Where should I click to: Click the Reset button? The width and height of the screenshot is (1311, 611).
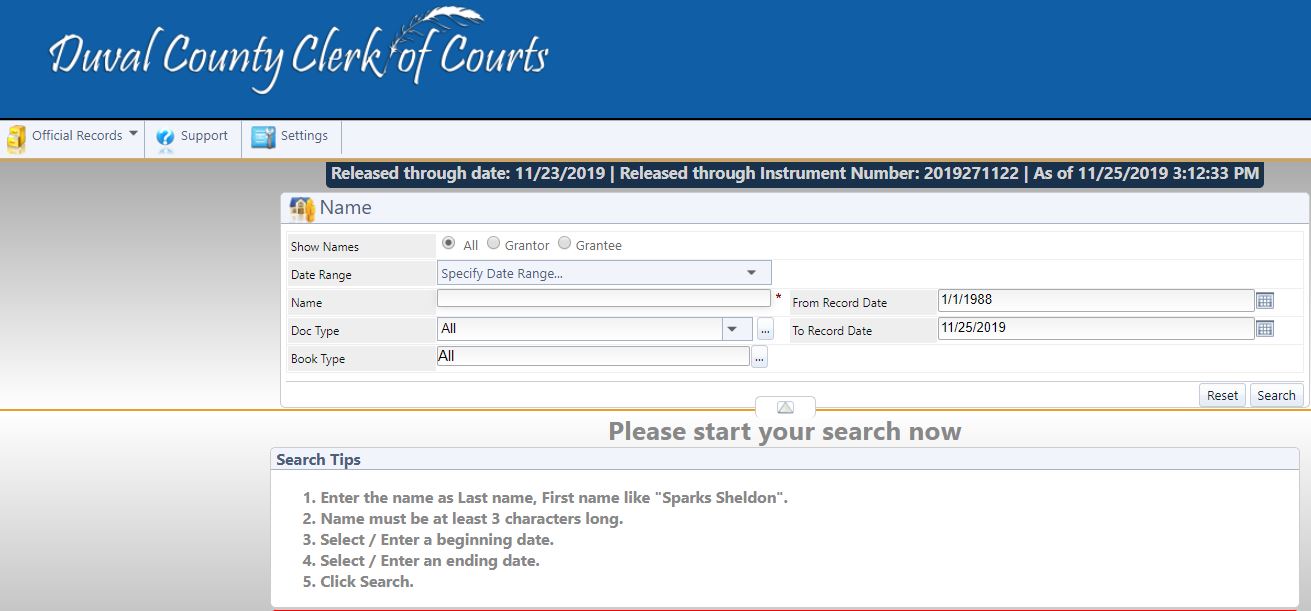(x=1222, y=395)
